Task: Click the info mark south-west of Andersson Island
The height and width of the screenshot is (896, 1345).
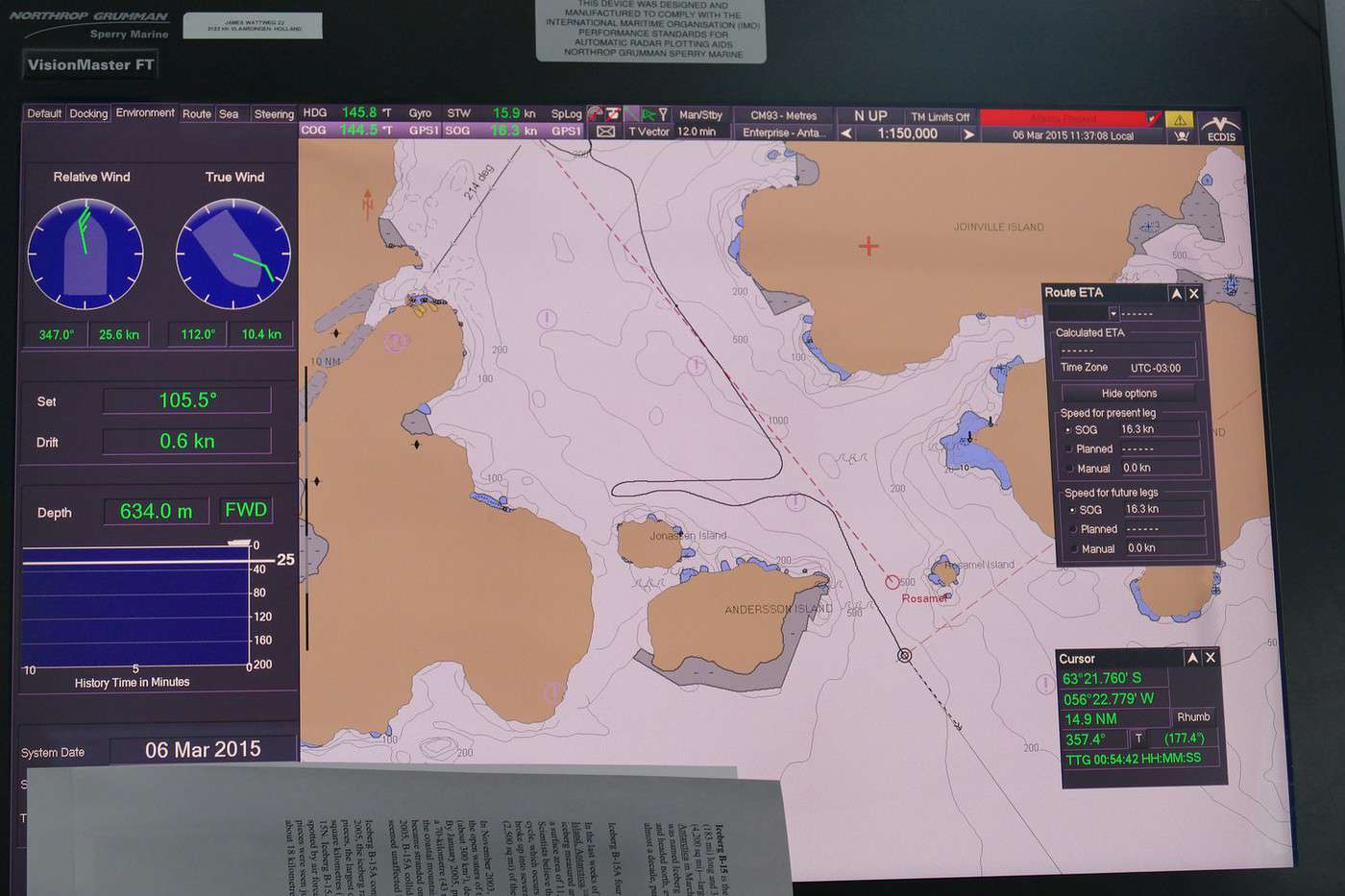Action: [552, 691]
